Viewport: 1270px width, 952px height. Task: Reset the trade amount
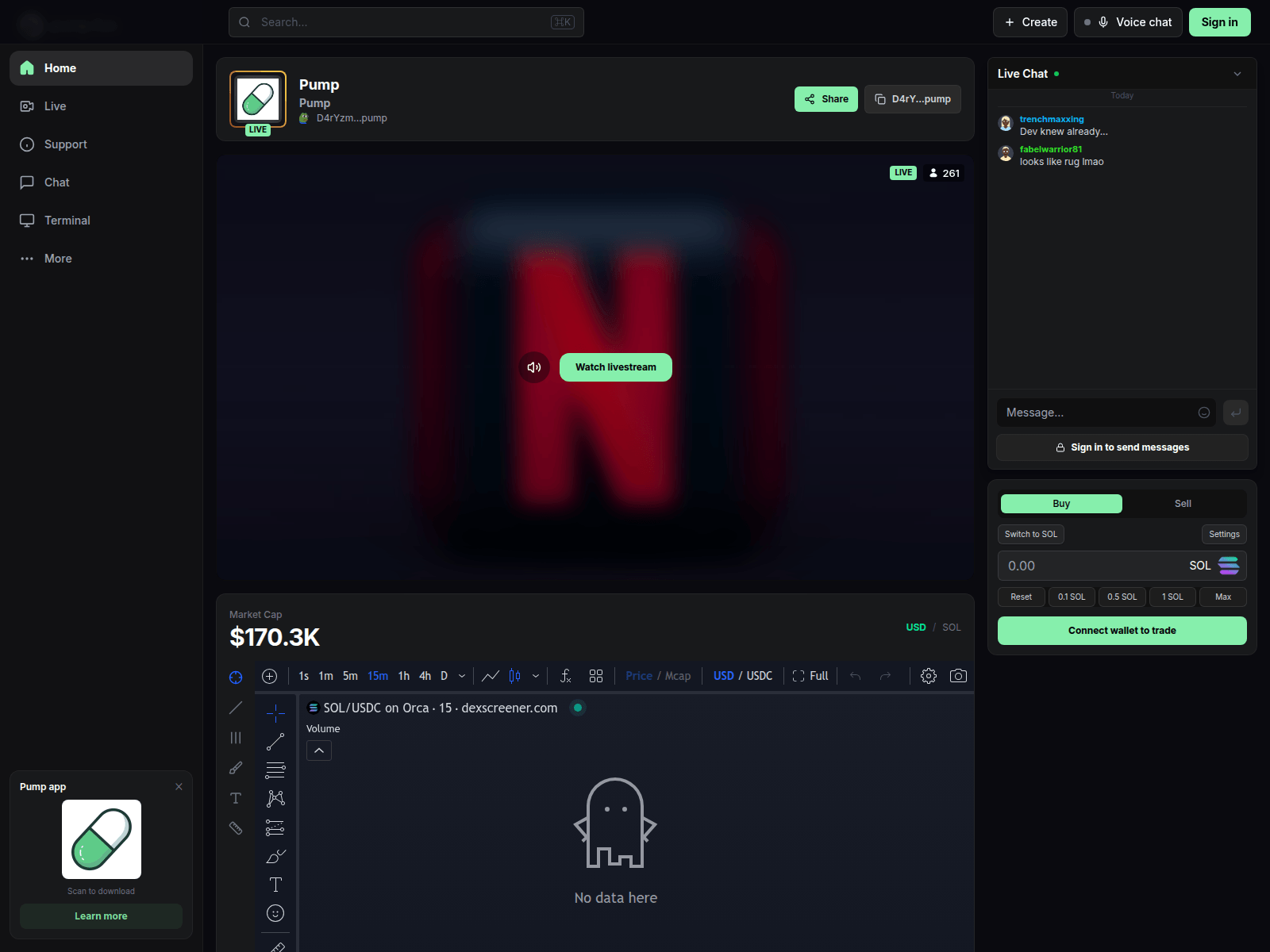pyautogui.click(x=1022, y=597)
